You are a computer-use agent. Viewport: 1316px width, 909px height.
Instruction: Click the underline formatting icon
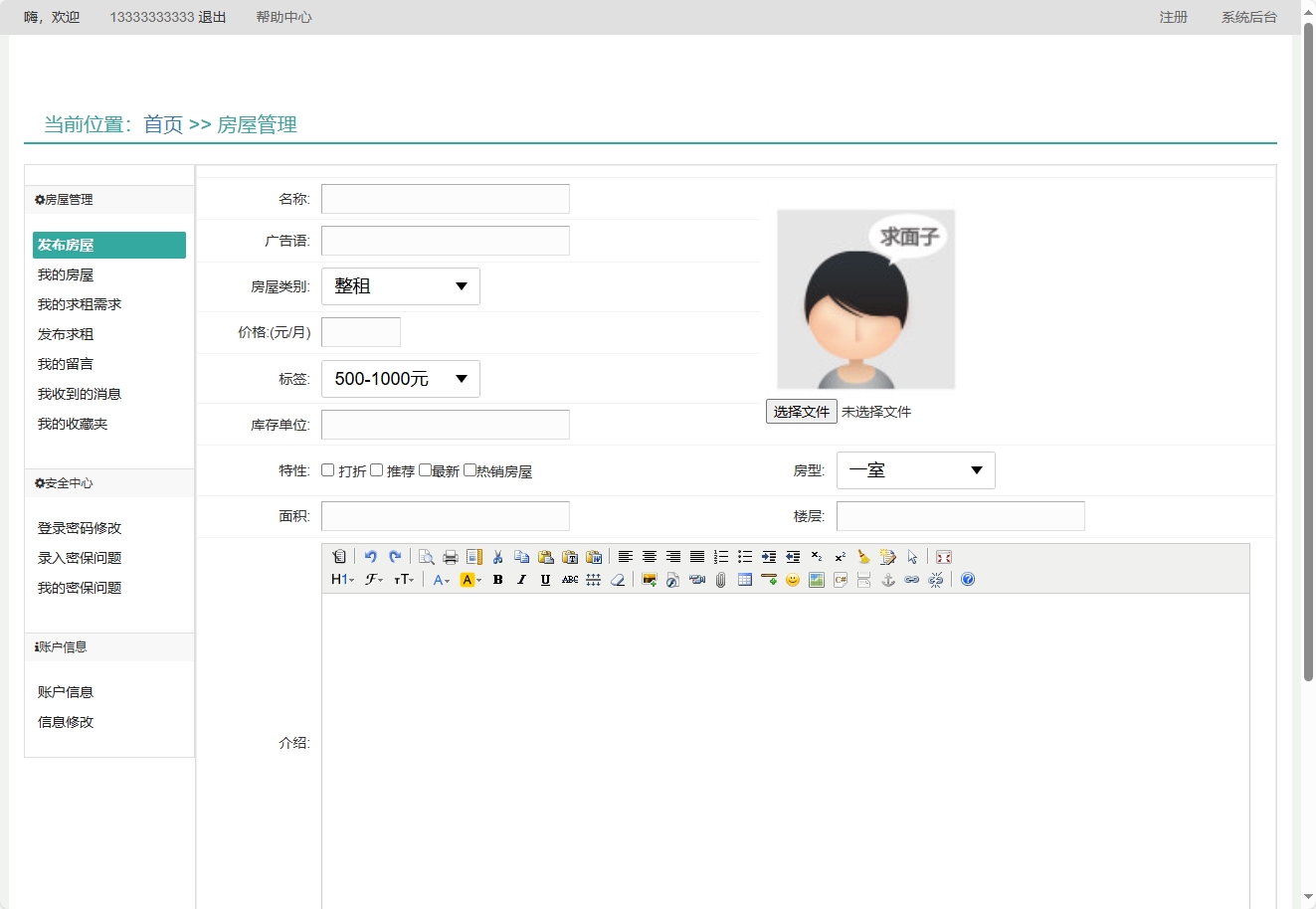545,579
